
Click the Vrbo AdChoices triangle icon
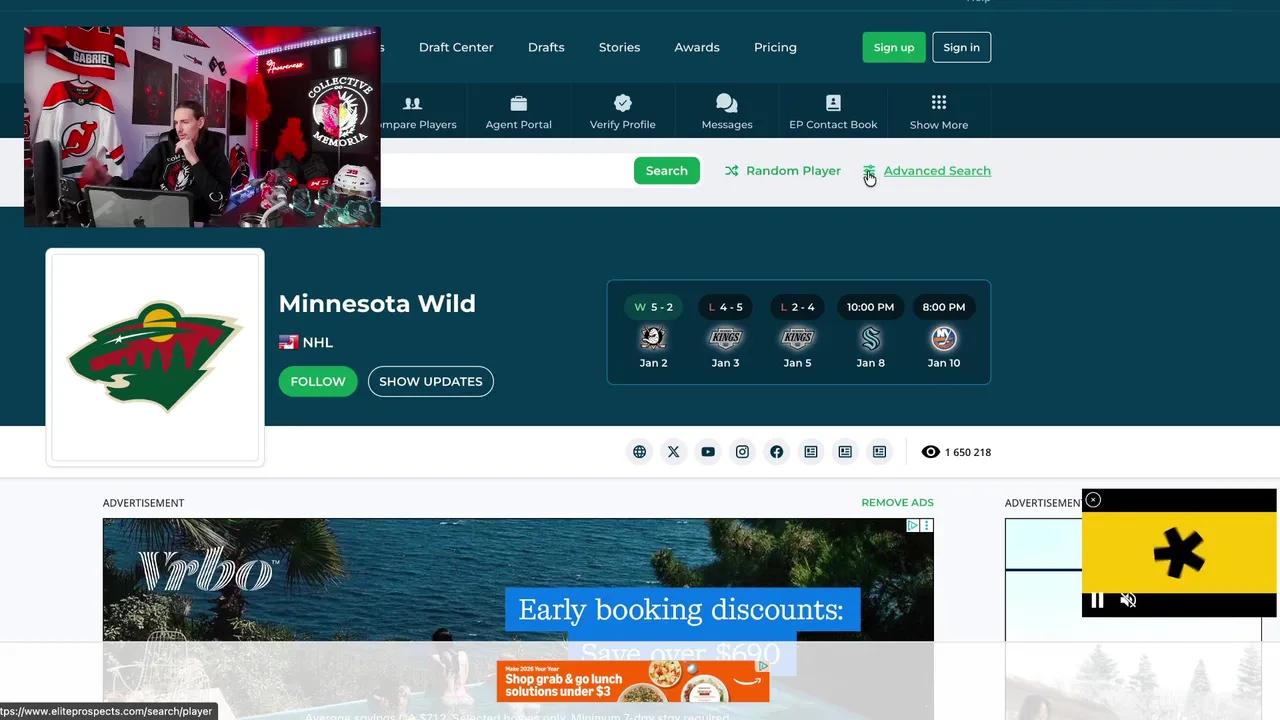pyautogui.click(x=913, y=525)
